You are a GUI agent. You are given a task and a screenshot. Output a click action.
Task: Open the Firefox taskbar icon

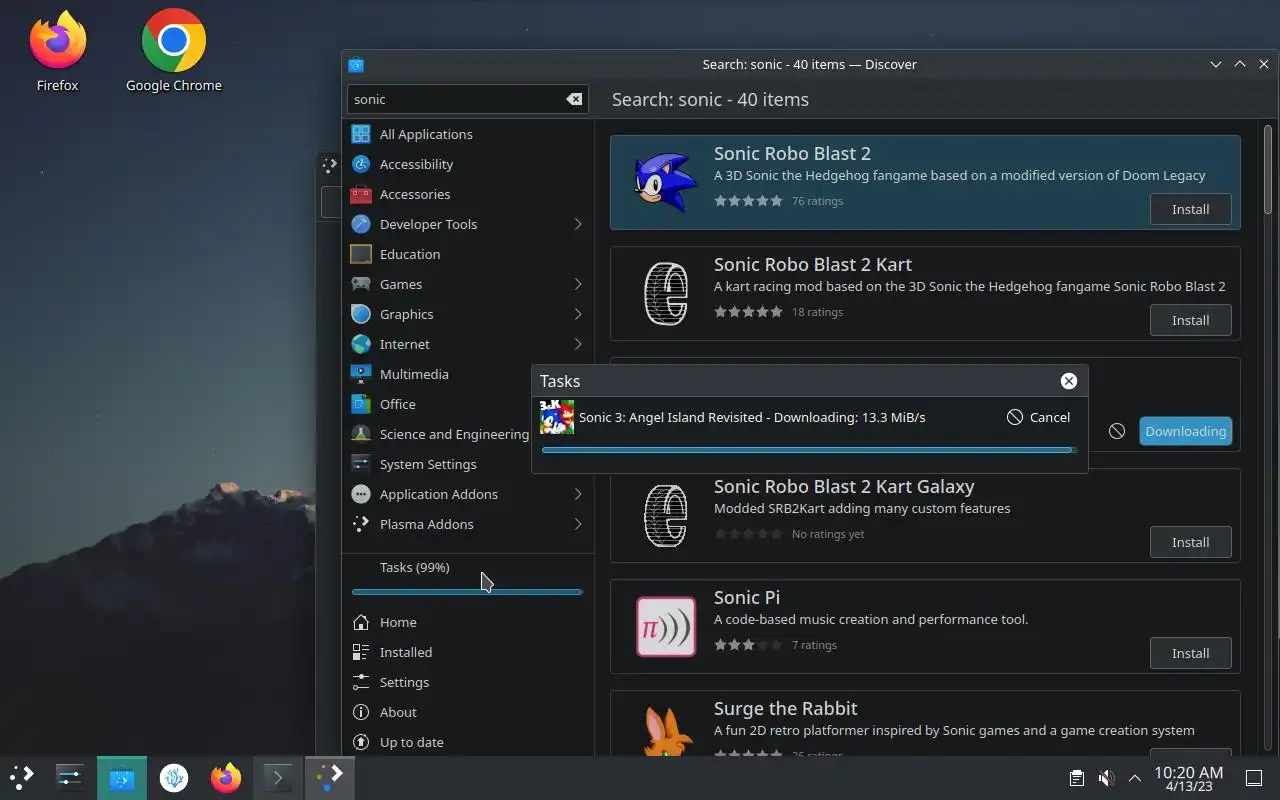pos(226,777)
